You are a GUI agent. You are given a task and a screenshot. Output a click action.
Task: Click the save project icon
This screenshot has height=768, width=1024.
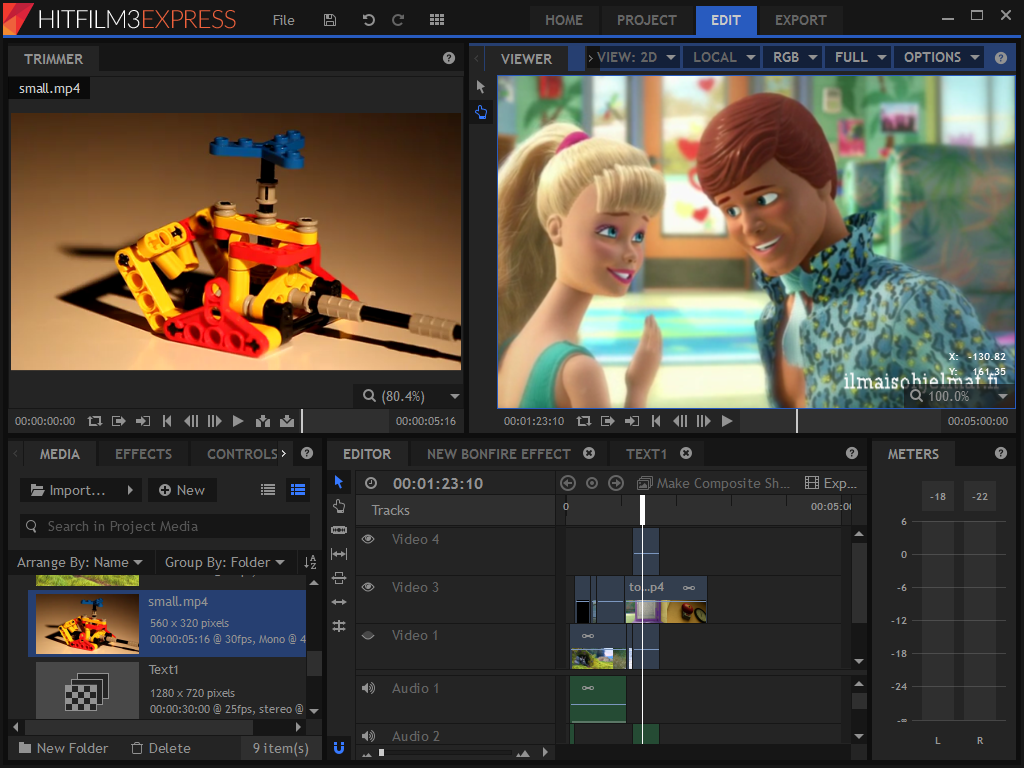tap(330, 20)
